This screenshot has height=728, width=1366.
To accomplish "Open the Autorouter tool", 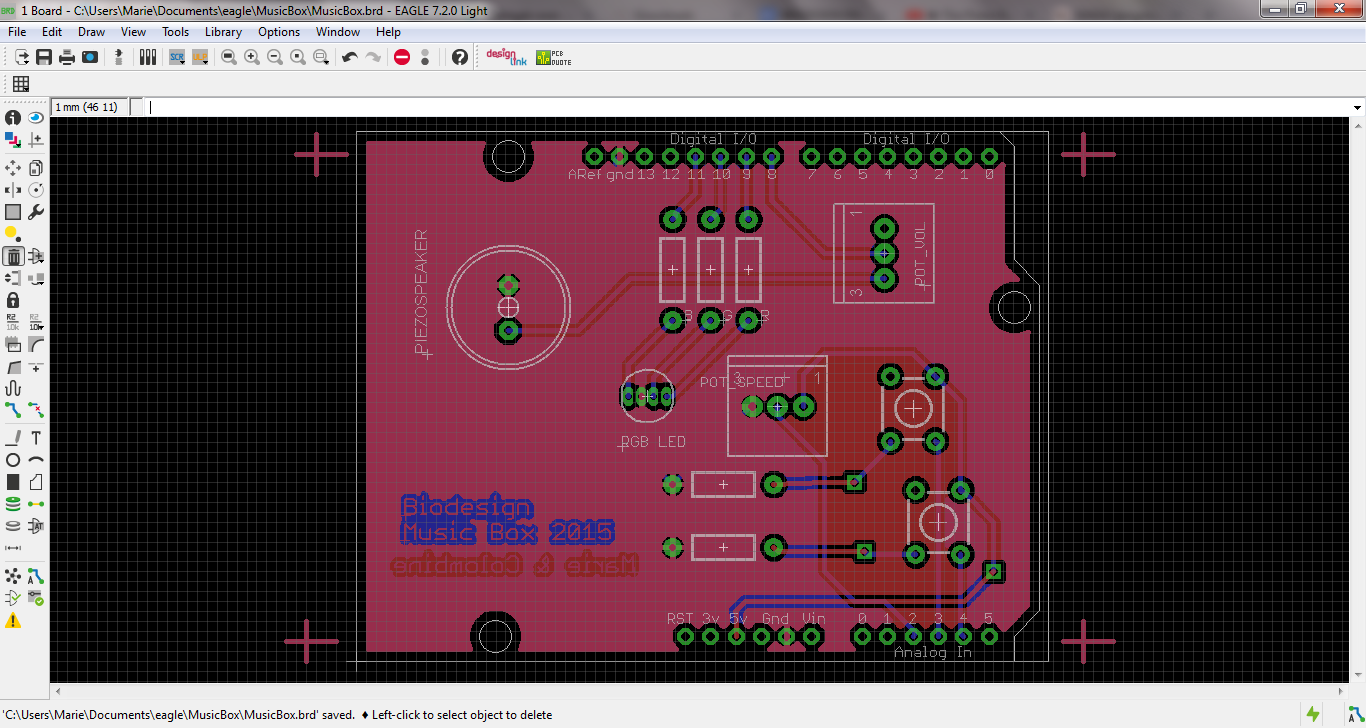I will tap(36, 575).
